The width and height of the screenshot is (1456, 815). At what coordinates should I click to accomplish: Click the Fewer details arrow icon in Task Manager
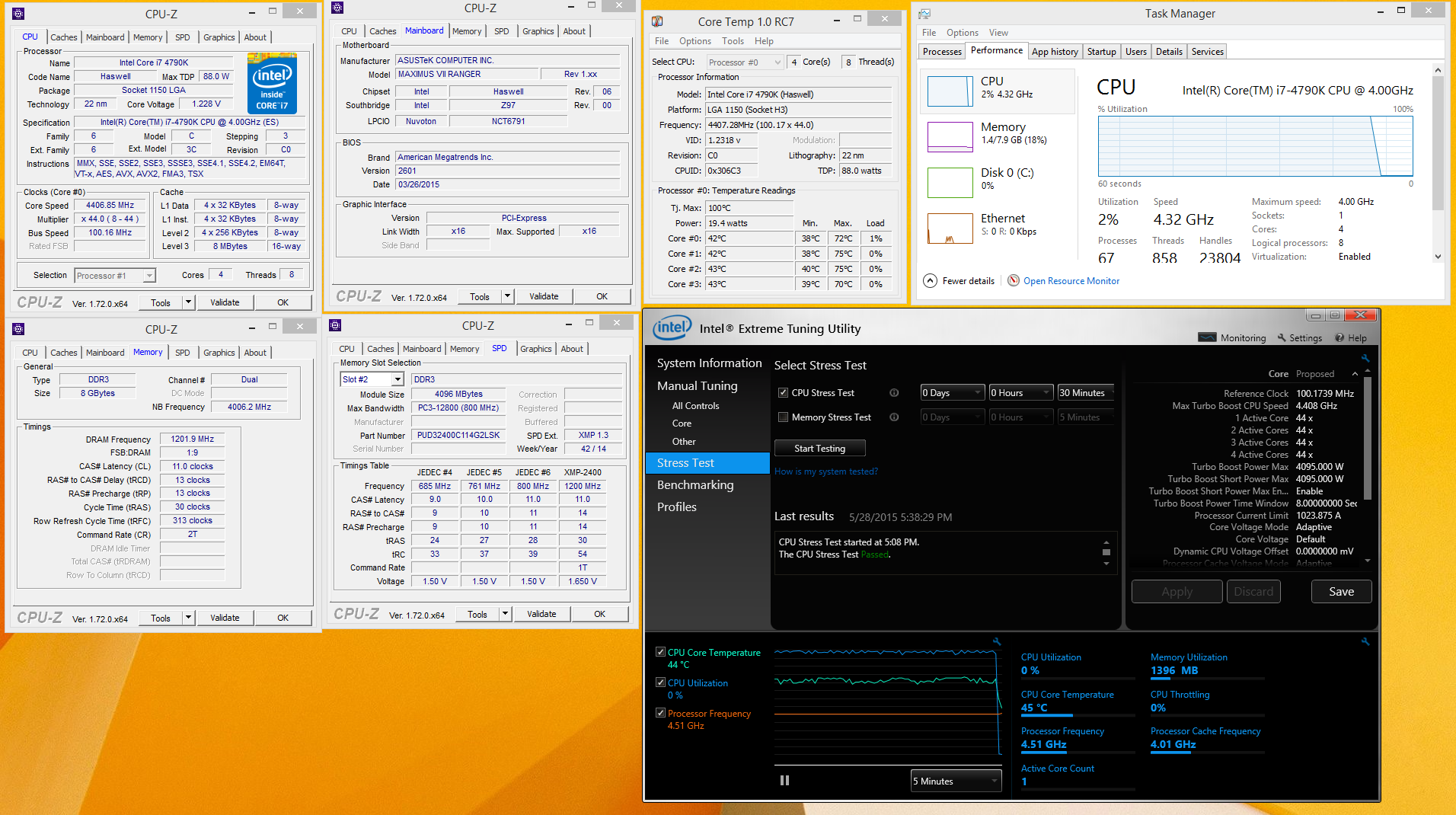[930, 280]
